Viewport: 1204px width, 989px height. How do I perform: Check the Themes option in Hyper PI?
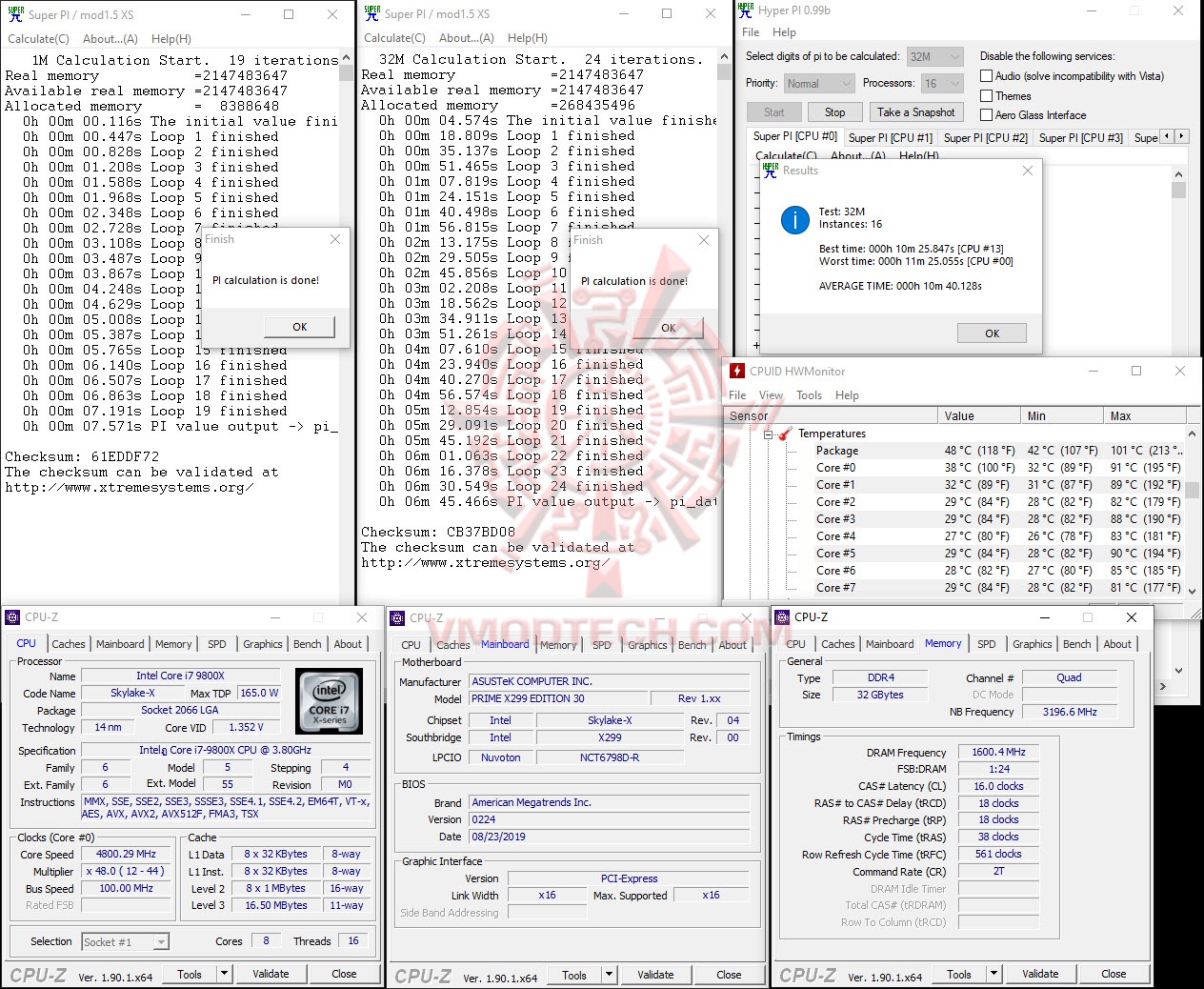click(x=987, y=96)
